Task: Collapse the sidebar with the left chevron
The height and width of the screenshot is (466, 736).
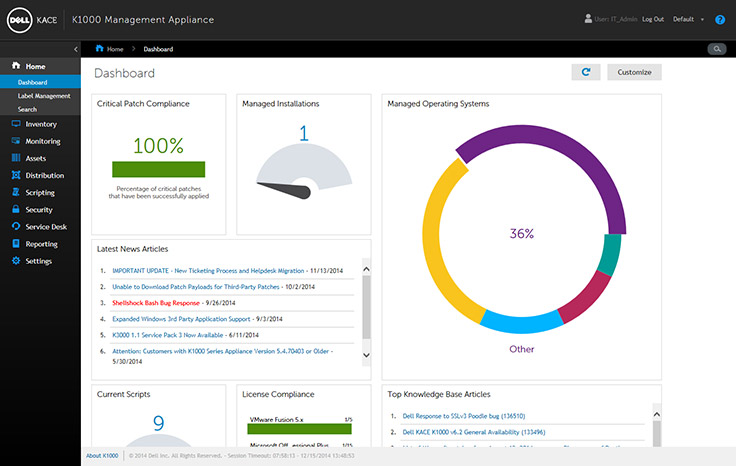Action: click(x=76, y=49)
